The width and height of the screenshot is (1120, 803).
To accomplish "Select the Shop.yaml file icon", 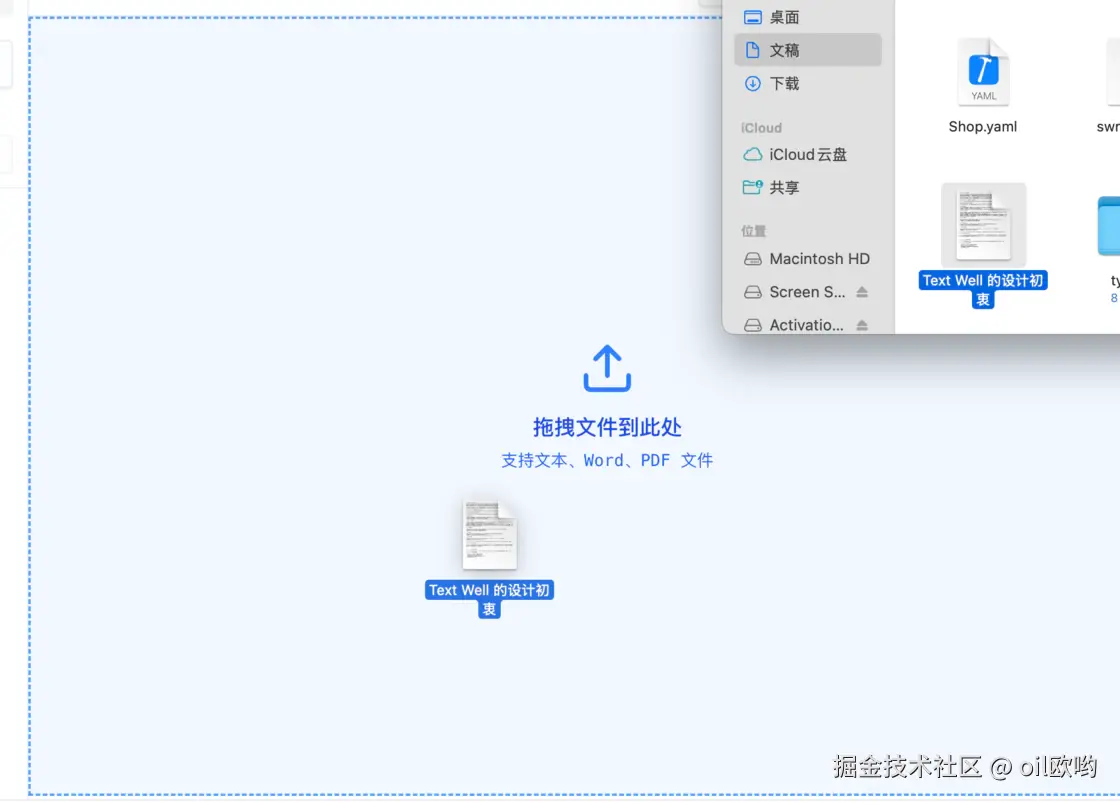I will point(983,72).
